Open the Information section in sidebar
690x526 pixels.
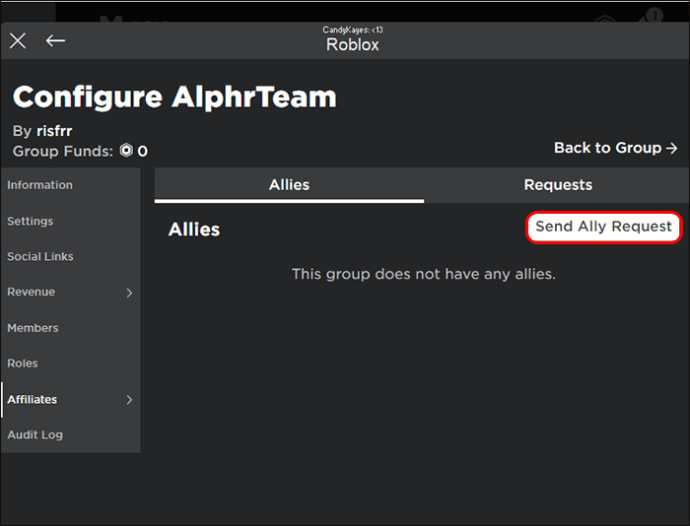[70, 185]
